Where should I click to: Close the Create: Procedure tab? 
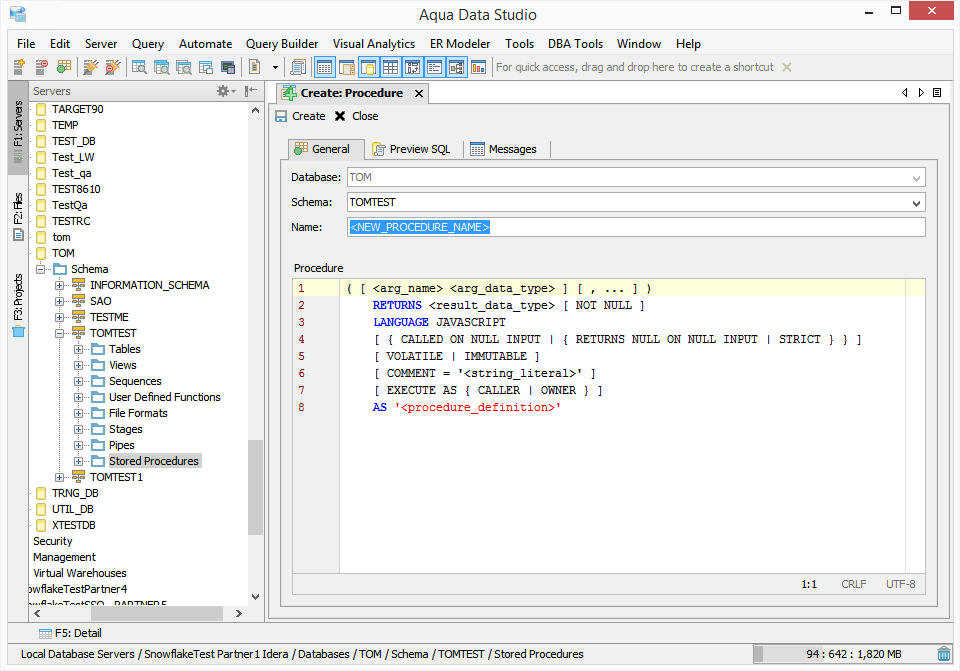tap(419, 93)
